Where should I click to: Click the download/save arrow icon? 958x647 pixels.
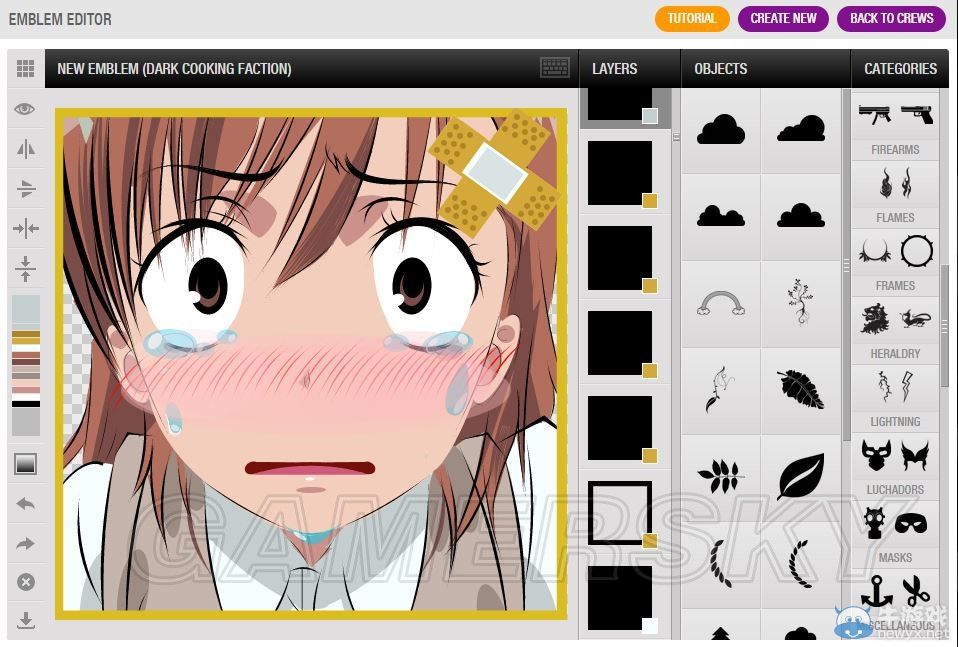tap(26, 621)
